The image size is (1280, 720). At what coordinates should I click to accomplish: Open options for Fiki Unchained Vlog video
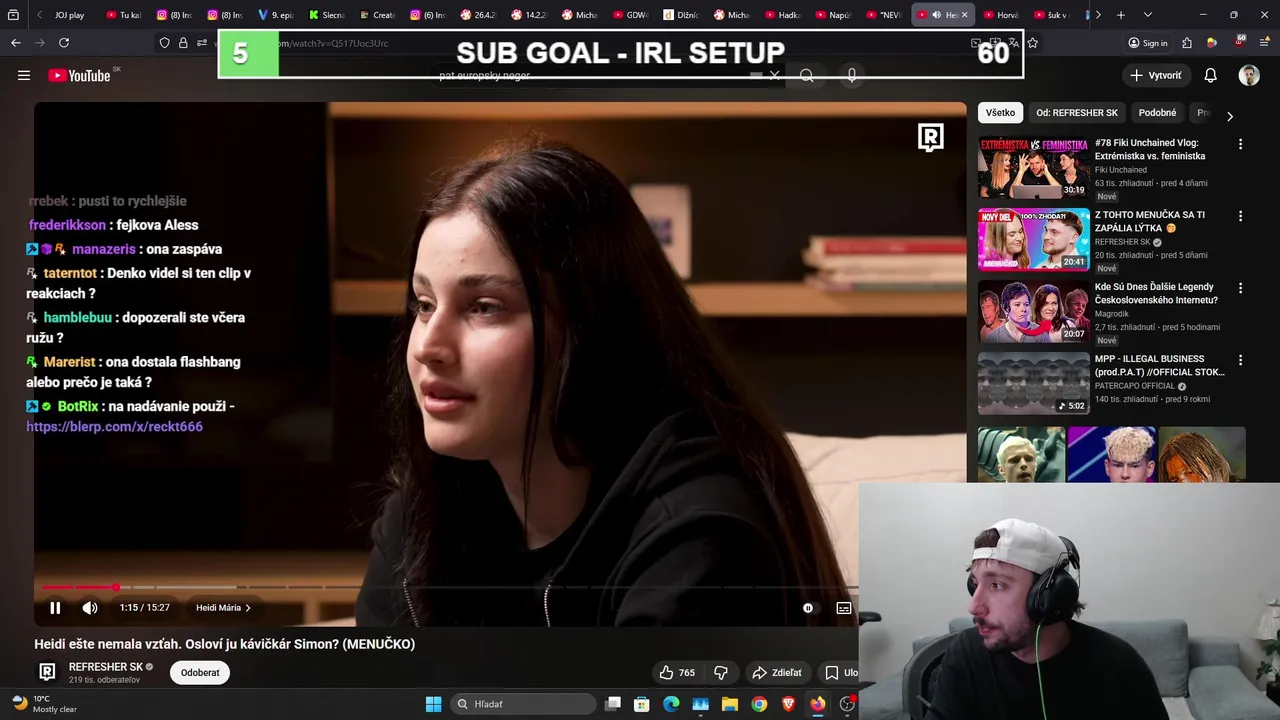pos(1240,144)
